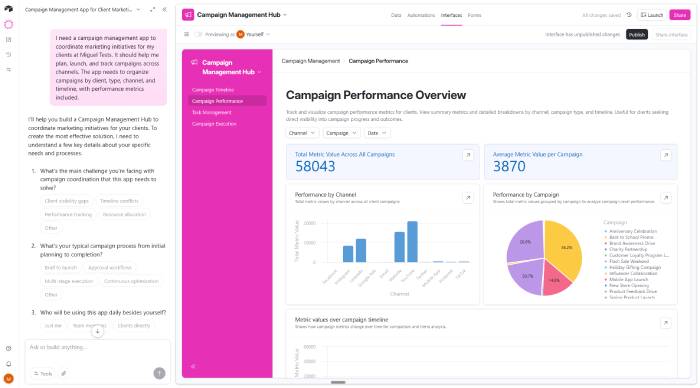Collapse the pink sidebar using bottom arrow
The image size is (700, 388).
click(x=193, y=366)
